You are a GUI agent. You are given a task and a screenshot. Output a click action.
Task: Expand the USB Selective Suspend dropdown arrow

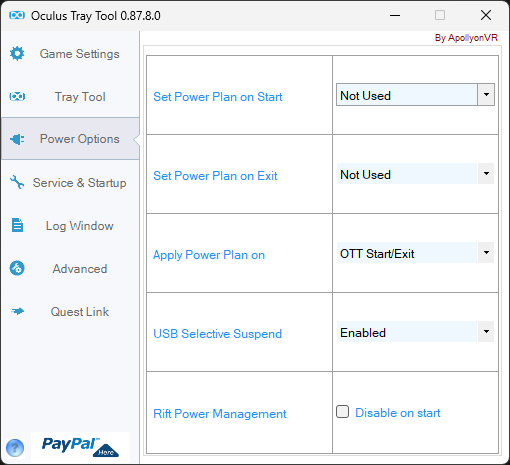[x=486, y=332]
